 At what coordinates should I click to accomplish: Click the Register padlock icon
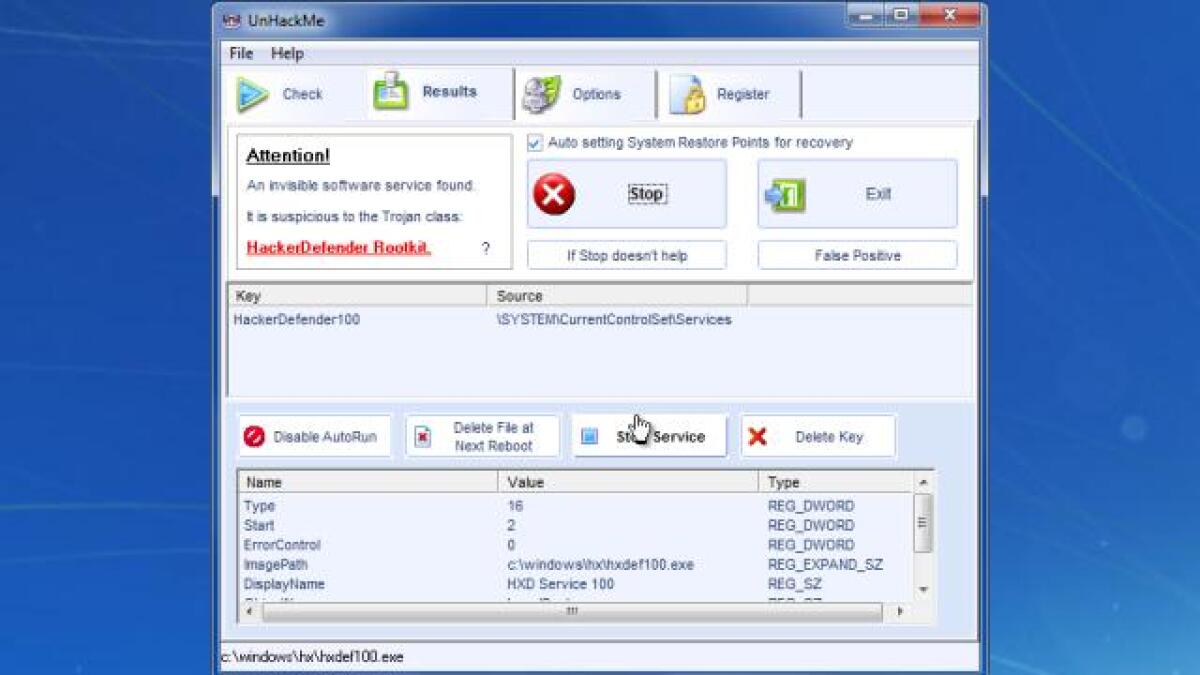688,90
